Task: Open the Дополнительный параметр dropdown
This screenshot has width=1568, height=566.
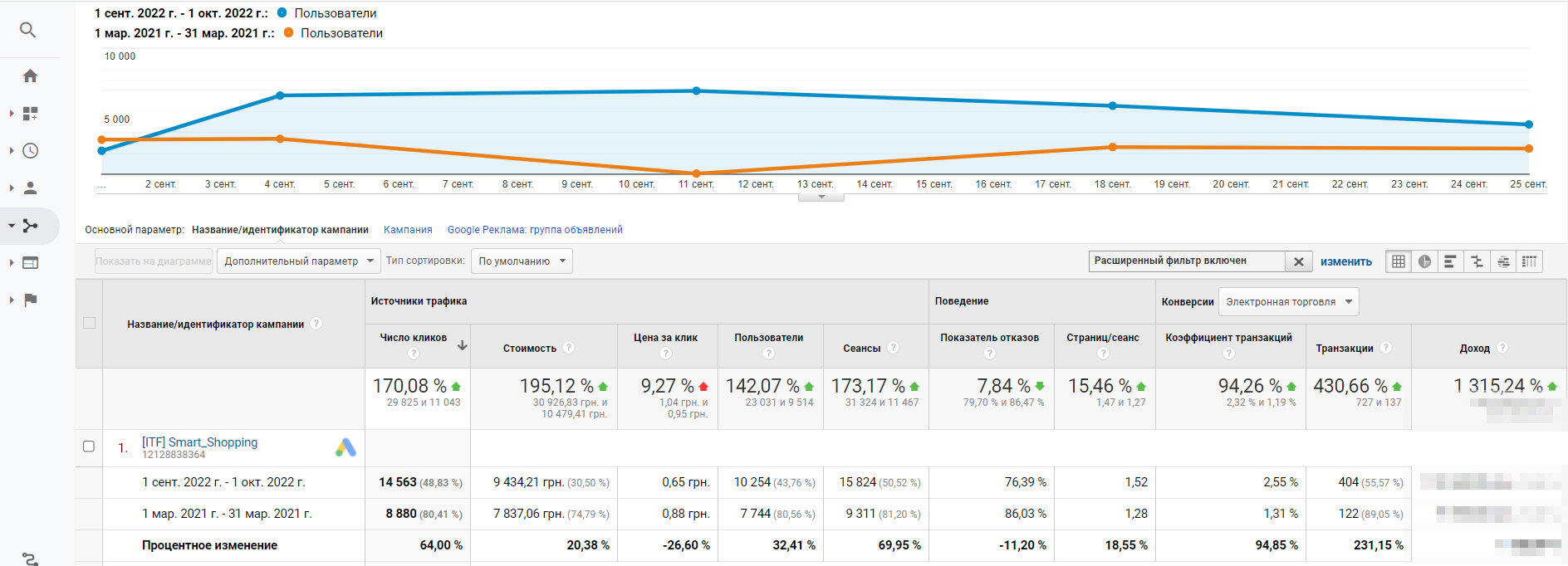Action: pos(298,261)
